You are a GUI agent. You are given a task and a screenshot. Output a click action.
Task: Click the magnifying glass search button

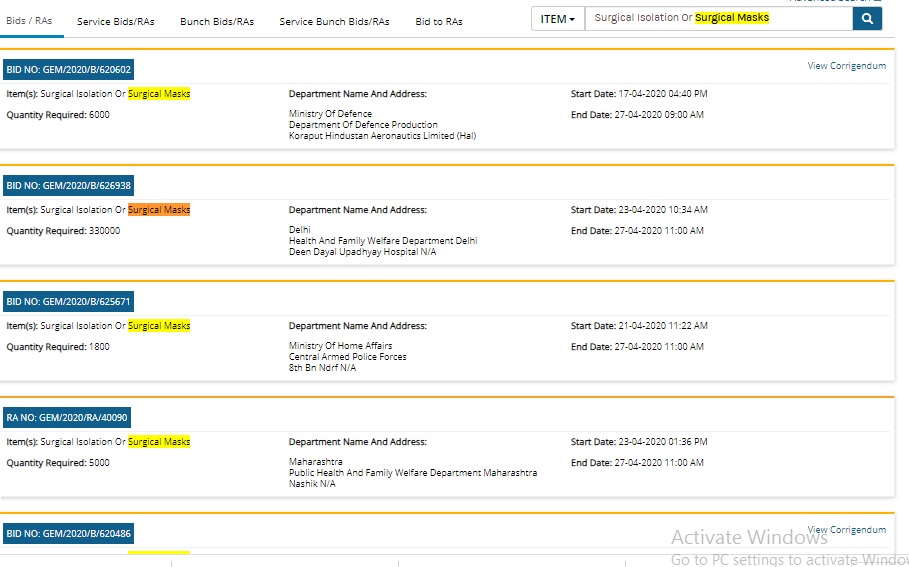[x=867, y=19]
